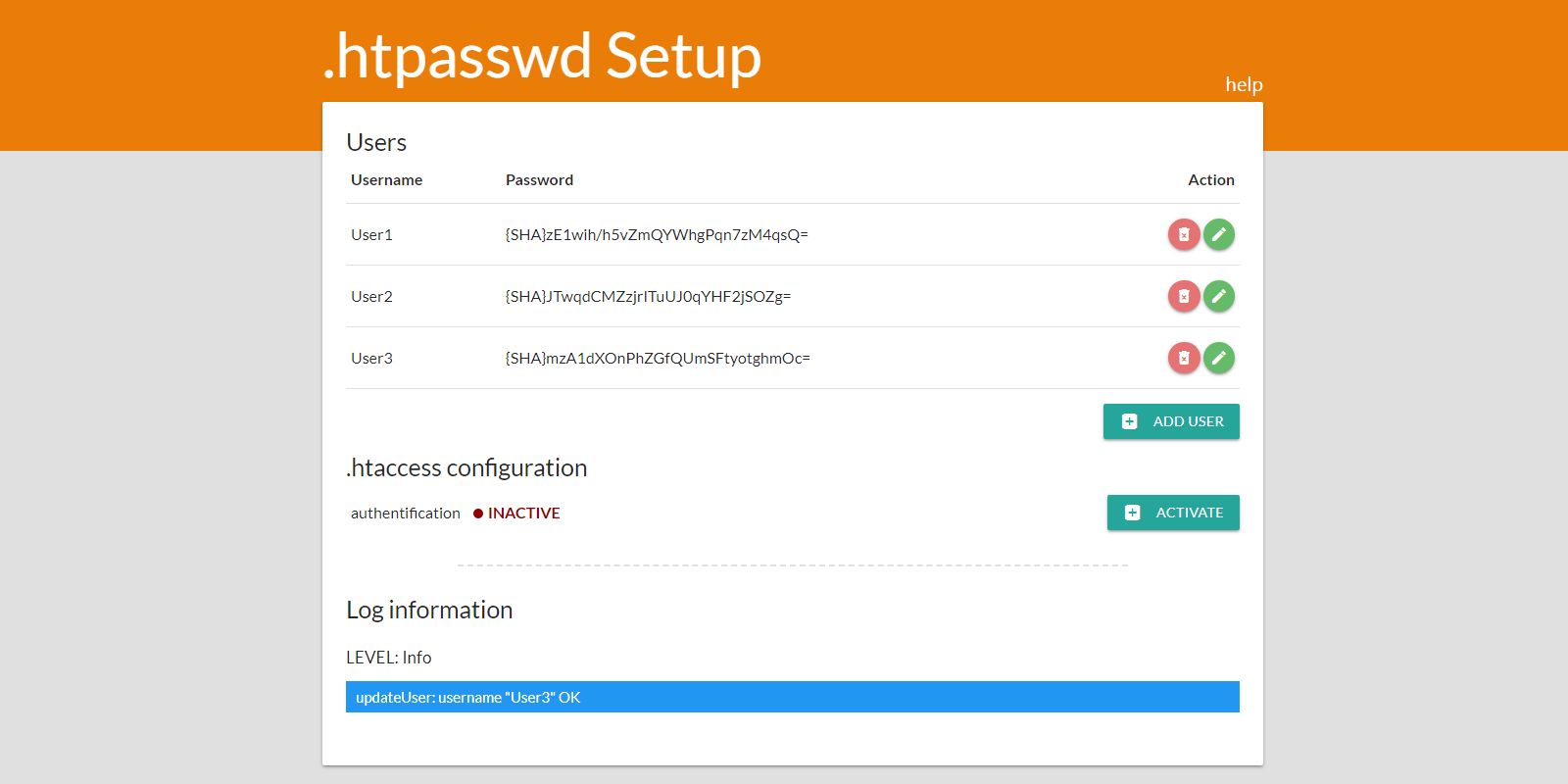1568x784 pixels.
Task: Open the edit pencil for User2
Action: click(x=1219, y=296)
